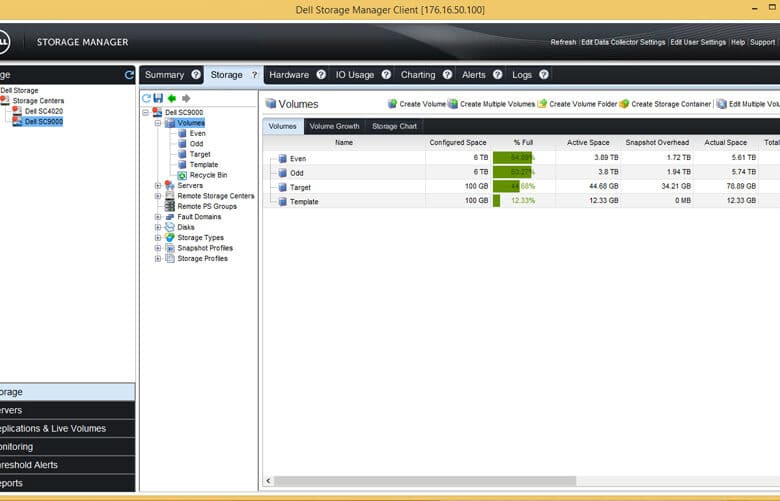
Task: Click the tree refresh icon above Dell SC9000
Action: tap(146, 99)
